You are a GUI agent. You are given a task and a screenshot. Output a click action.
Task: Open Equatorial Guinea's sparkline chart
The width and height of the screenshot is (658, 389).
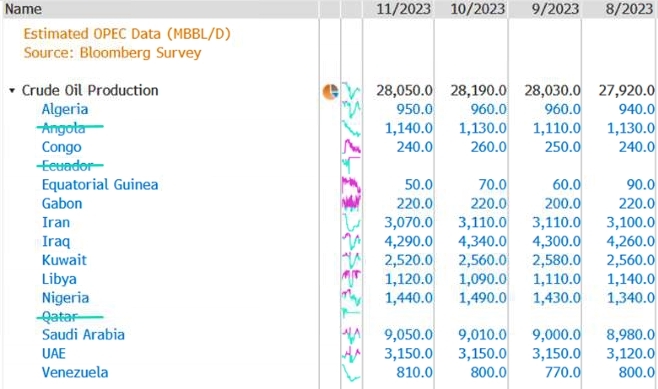click(x=351, y=185)
